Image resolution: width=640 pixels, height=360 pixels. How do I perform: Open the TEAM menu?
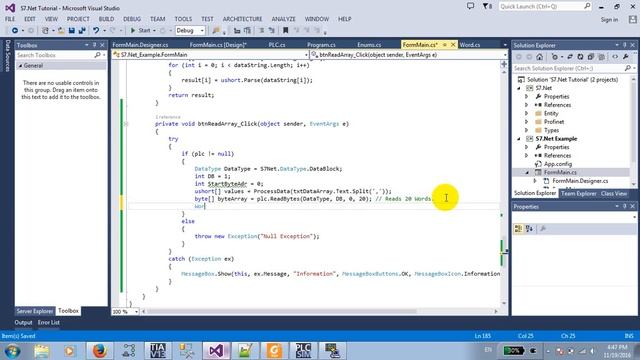coord(158,19)
